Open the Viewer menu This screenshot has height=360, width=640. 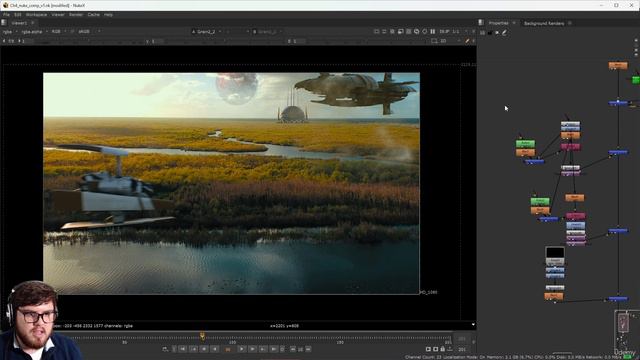[58, 14]
